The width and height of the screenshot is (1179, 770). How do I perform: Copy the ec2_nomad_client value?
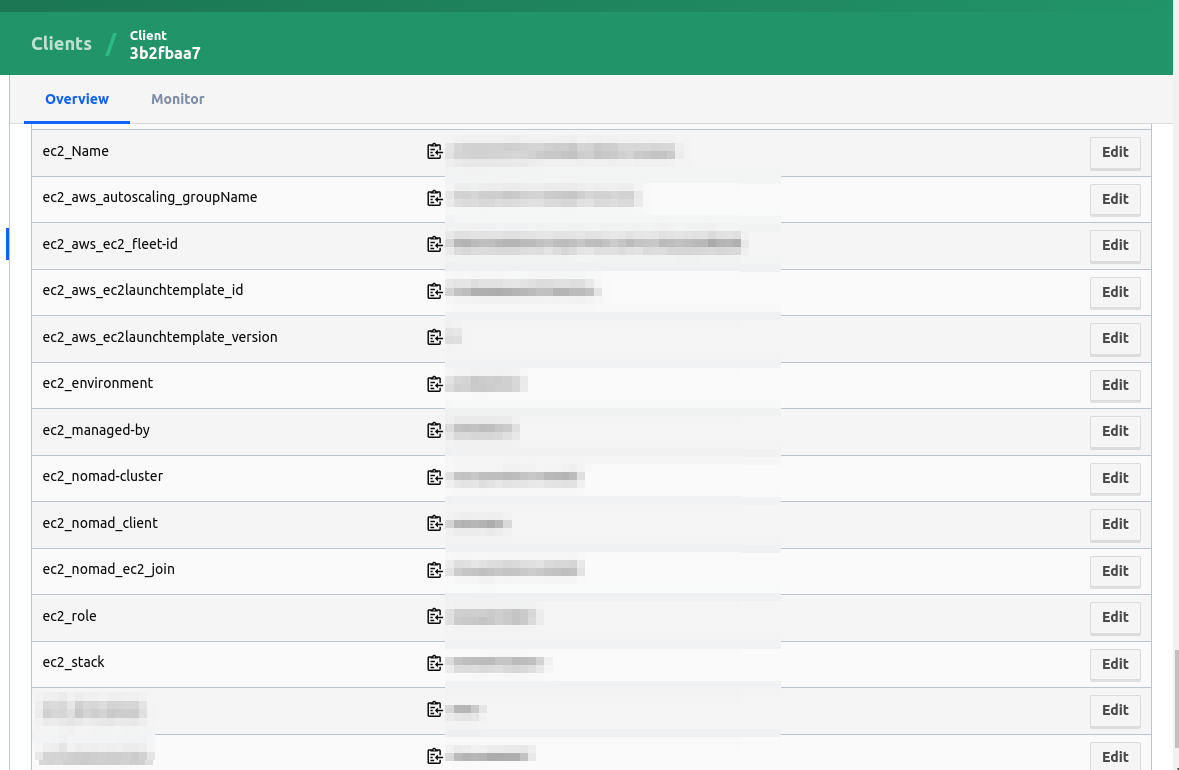pos(435,523)
